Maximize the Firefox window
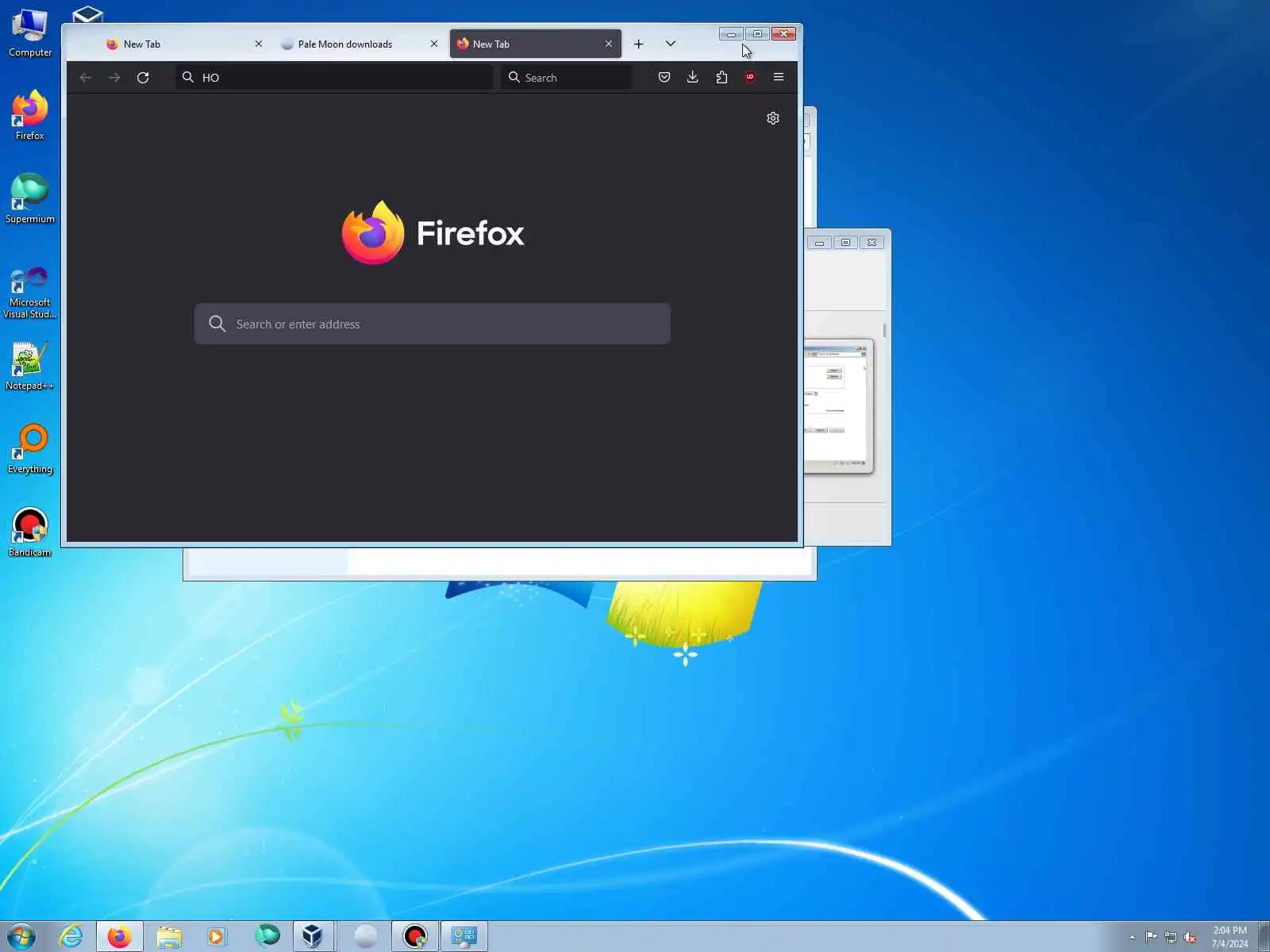The width and height of the screenshot is (1270, 952). tap(757, 33)
